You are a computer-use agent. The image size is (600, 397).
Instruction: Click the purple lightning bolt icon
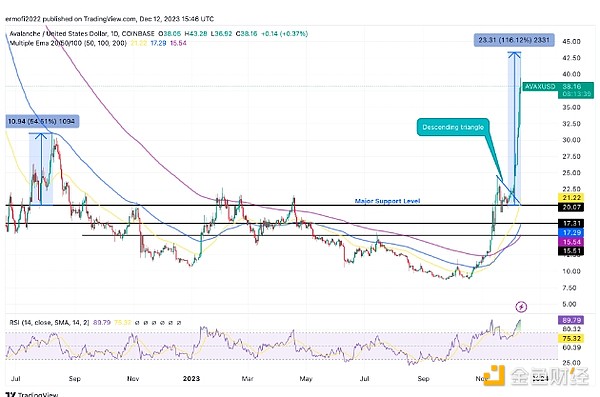[521, 307]
